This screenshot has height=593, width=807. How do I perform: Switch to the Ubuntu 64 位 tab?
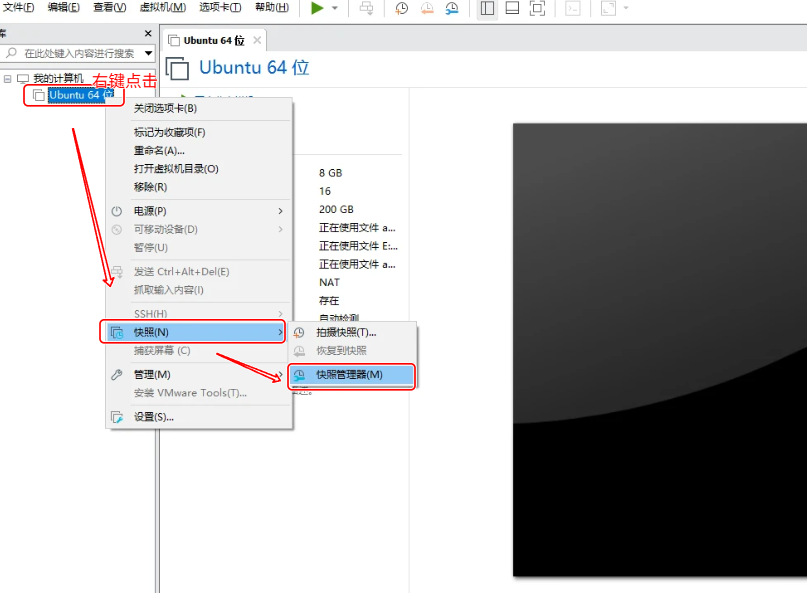click(x=214, y=40)
